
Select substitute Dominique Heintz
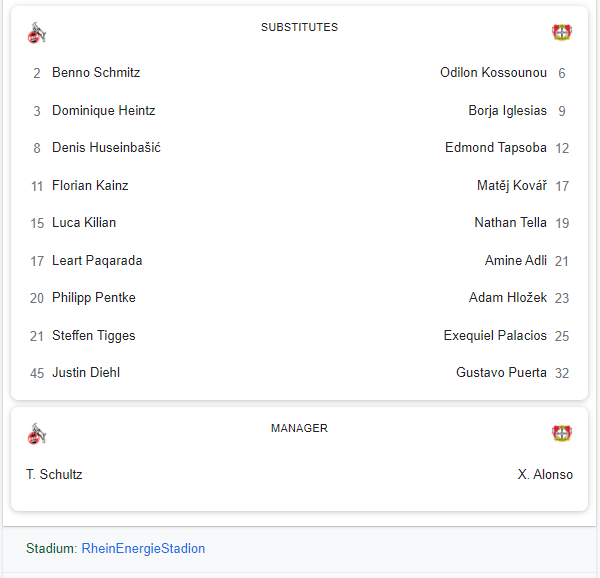103,110
